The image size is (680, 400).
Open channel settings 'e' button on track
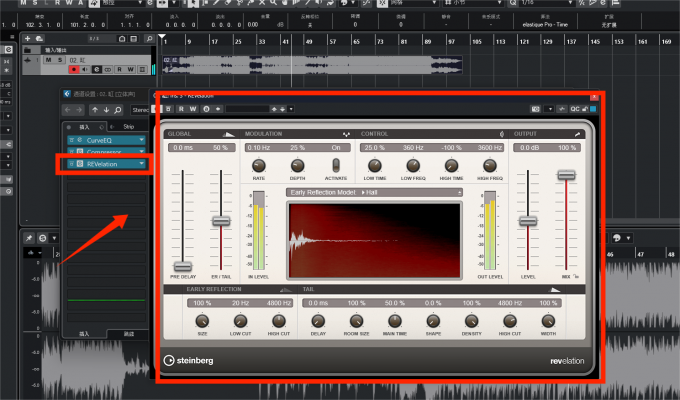[97, 69]
